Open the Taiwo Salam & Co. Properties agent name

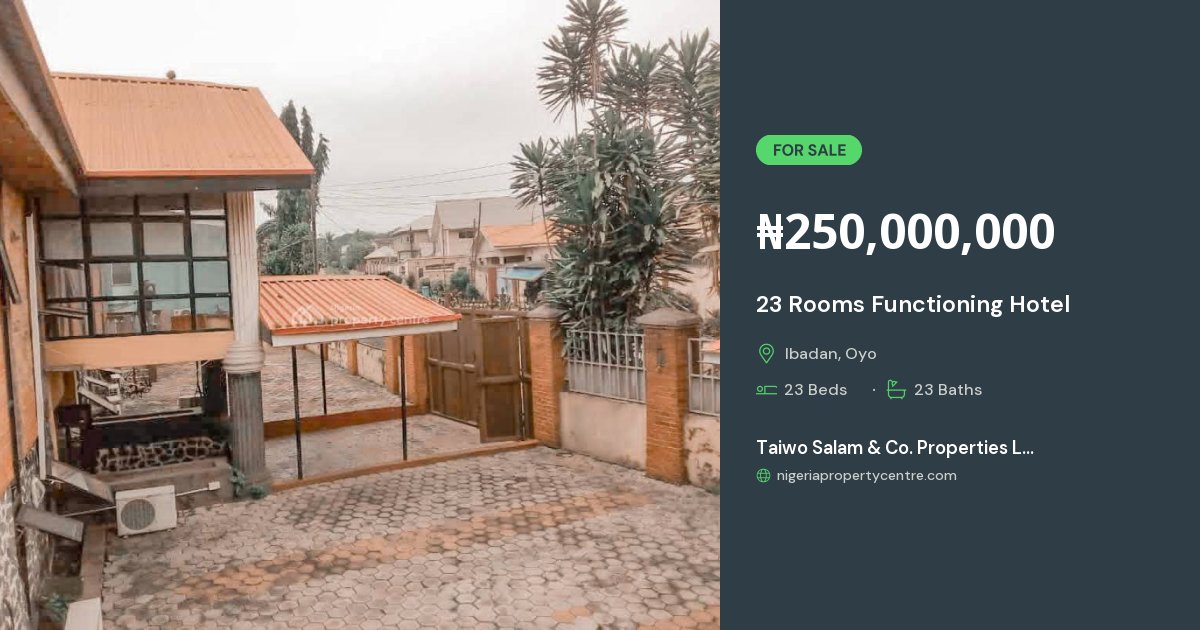[x=895, y=447]
